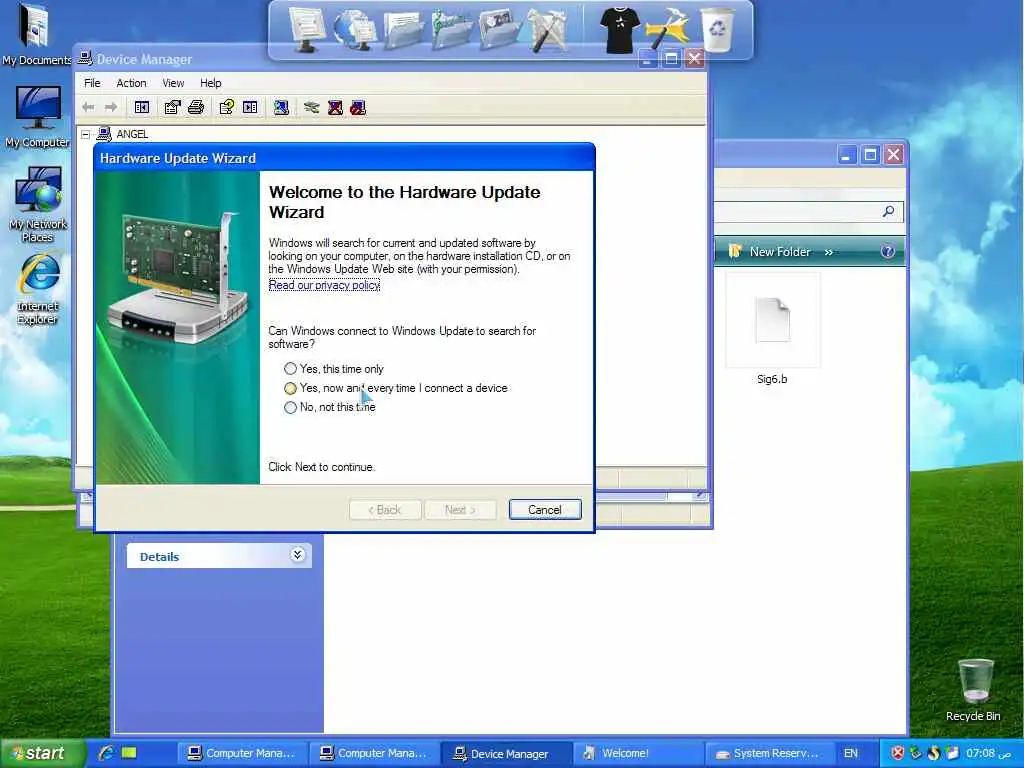The height and width of the screenshot is (768, 1024).
Task: Open the Action menu in Device Manager
Action: coord(131,83)
